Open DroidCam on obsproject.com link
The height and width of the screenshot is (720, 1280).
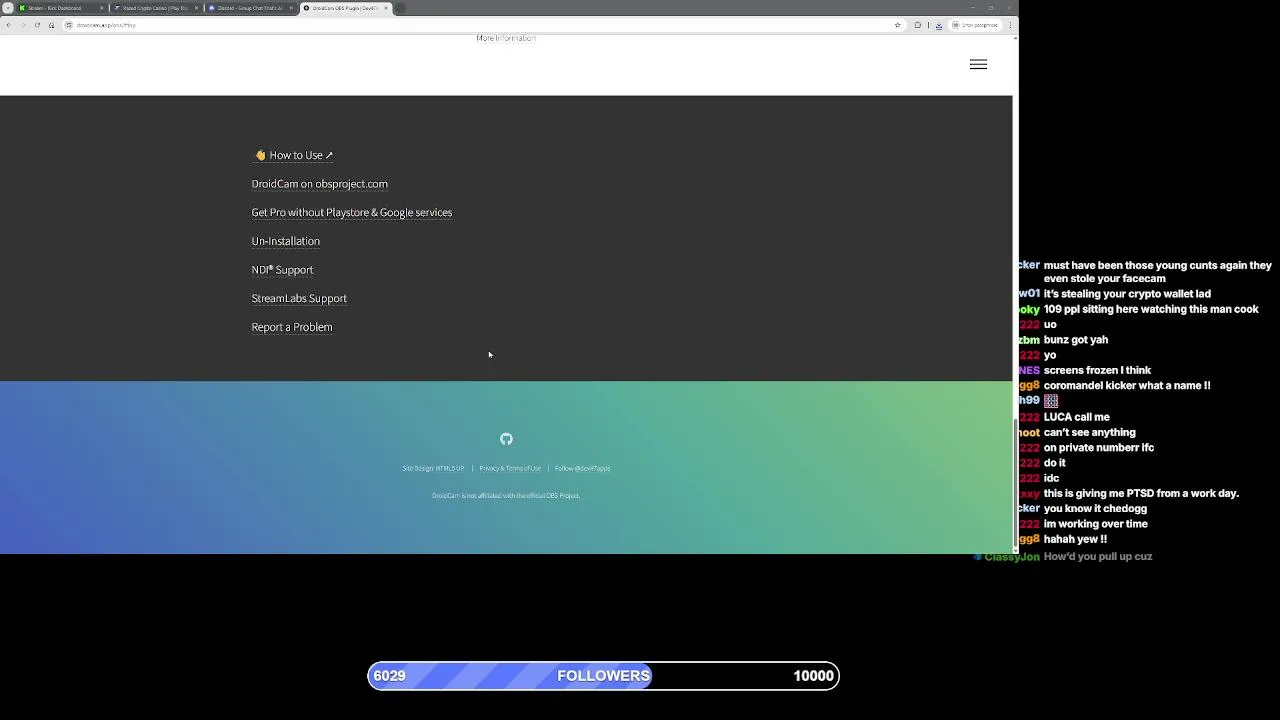(x=320, y=184)
